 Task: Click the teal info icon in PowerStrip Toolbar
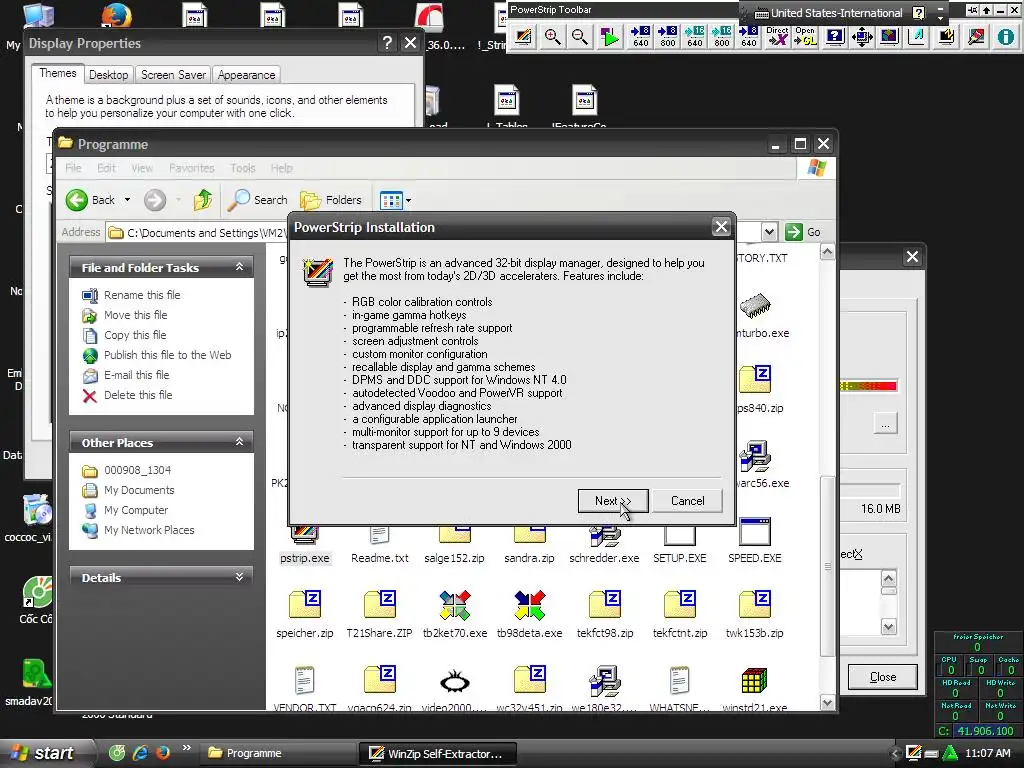[x=1005, y=37]
